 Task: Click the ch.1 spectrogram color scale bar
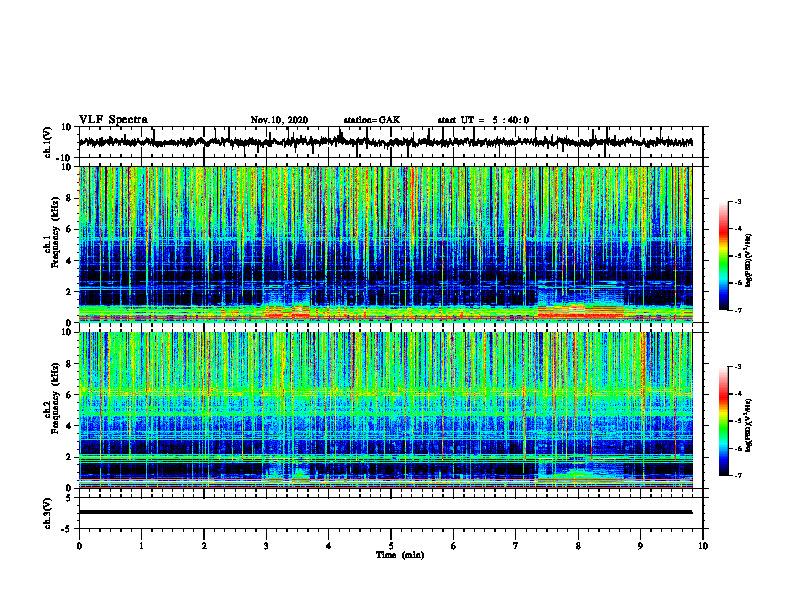[723, 256]
